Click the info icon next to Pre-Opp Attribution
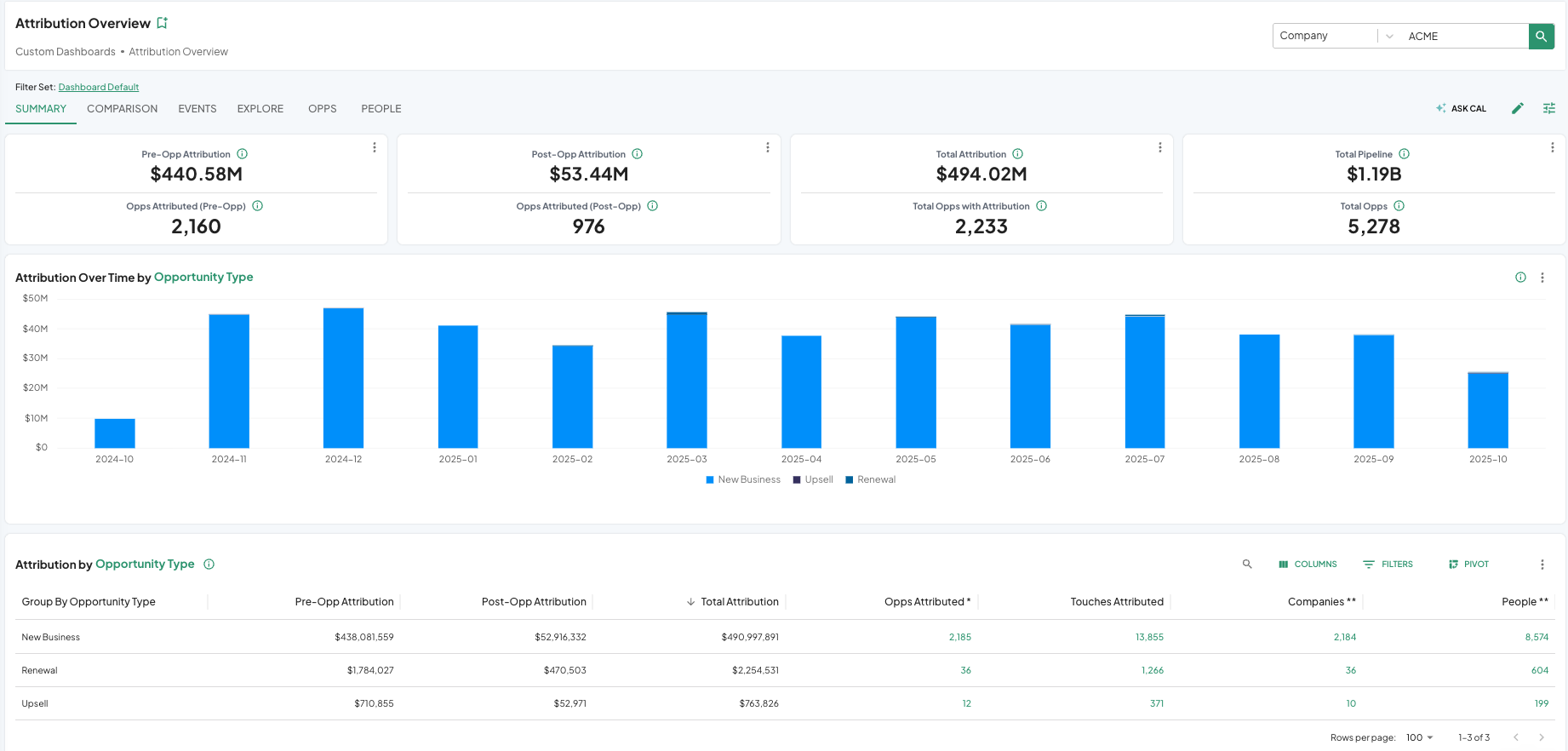This screenshot has height=751, width=1568. [243, 154]
